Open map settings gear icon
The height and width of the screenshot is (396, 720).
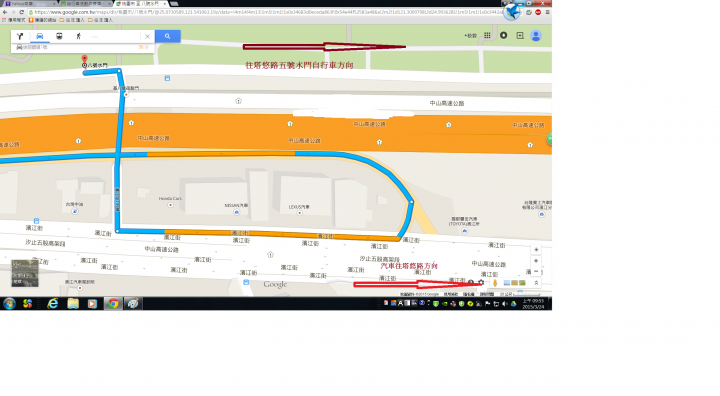(481, 283)
